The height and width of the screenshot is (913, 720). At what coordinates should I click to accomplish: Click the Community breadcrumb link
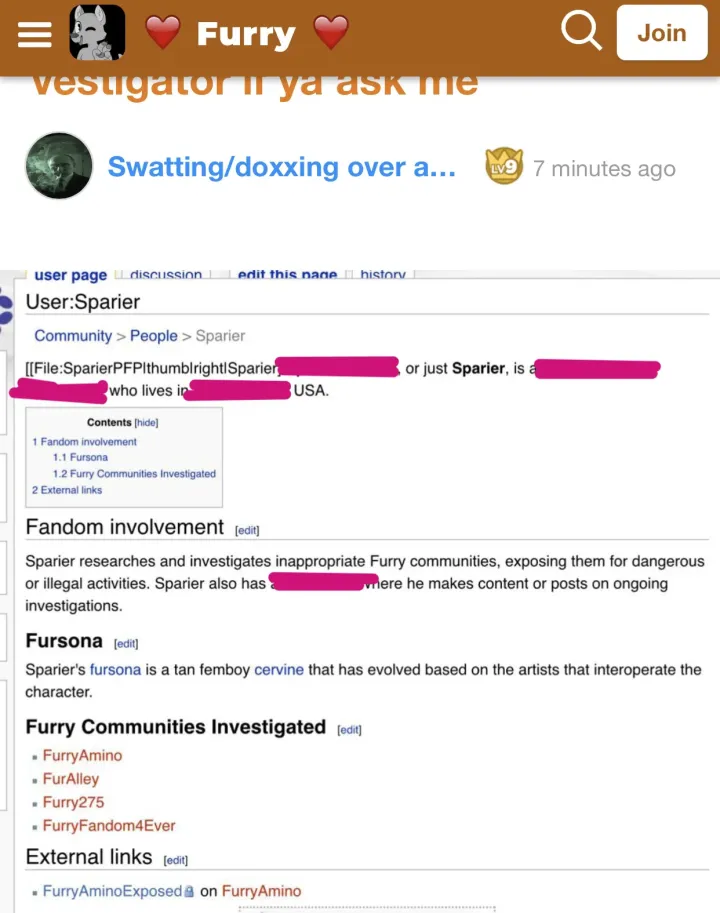point(73,336)
